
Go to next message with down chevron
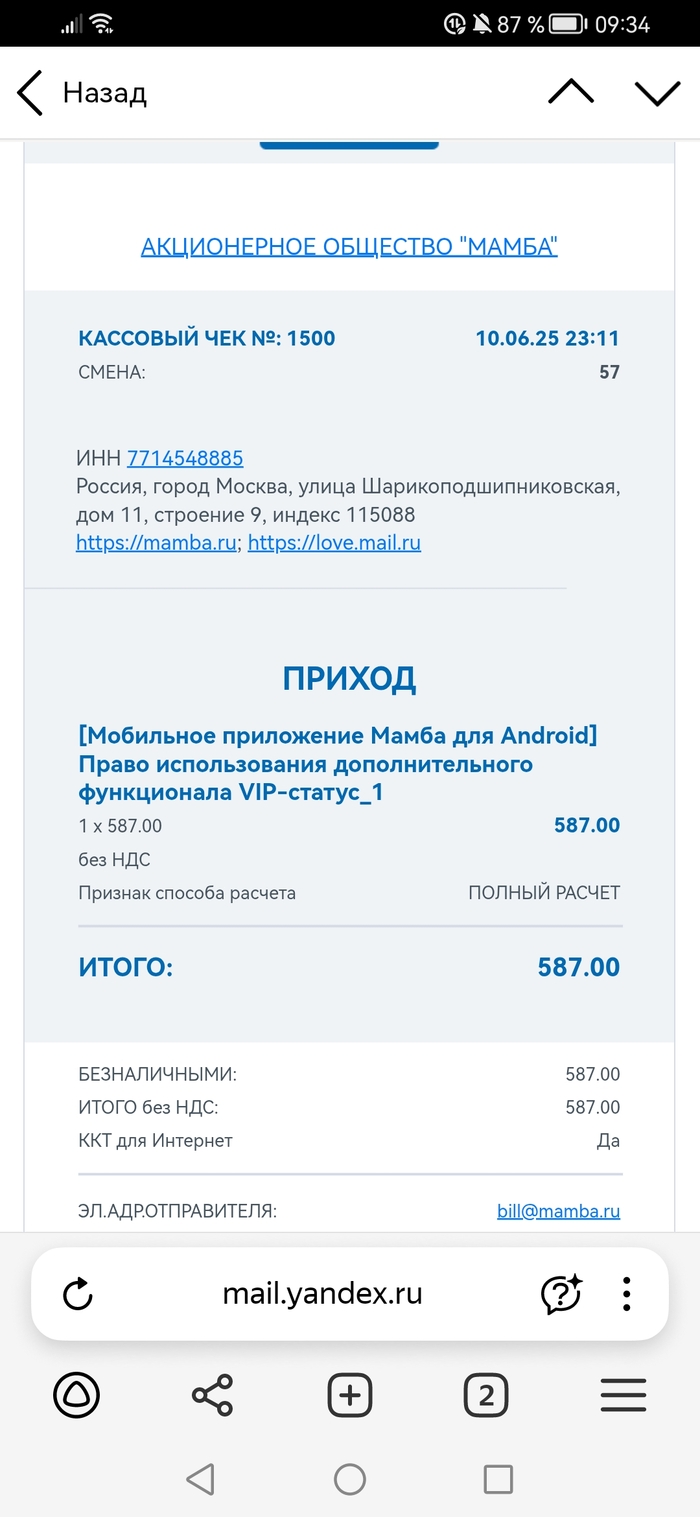click(657, 93)
